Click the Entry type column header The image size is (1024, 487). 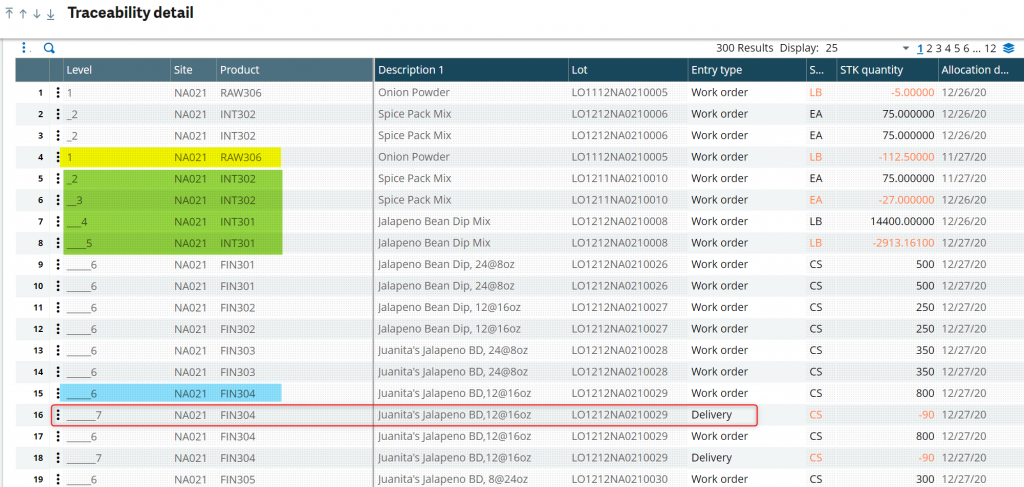coord(716,70)
